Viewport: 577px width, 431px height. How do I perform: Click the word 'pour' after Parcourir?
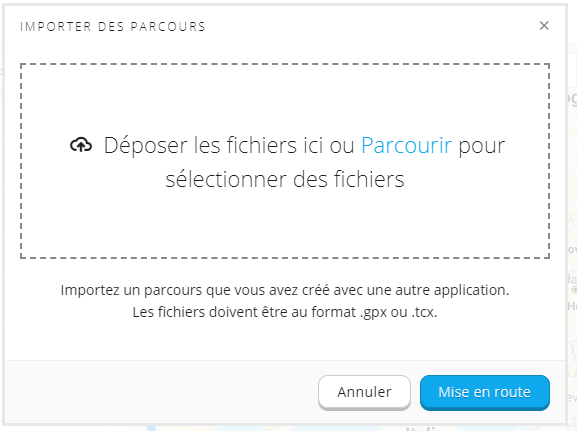tap(481, 146)
